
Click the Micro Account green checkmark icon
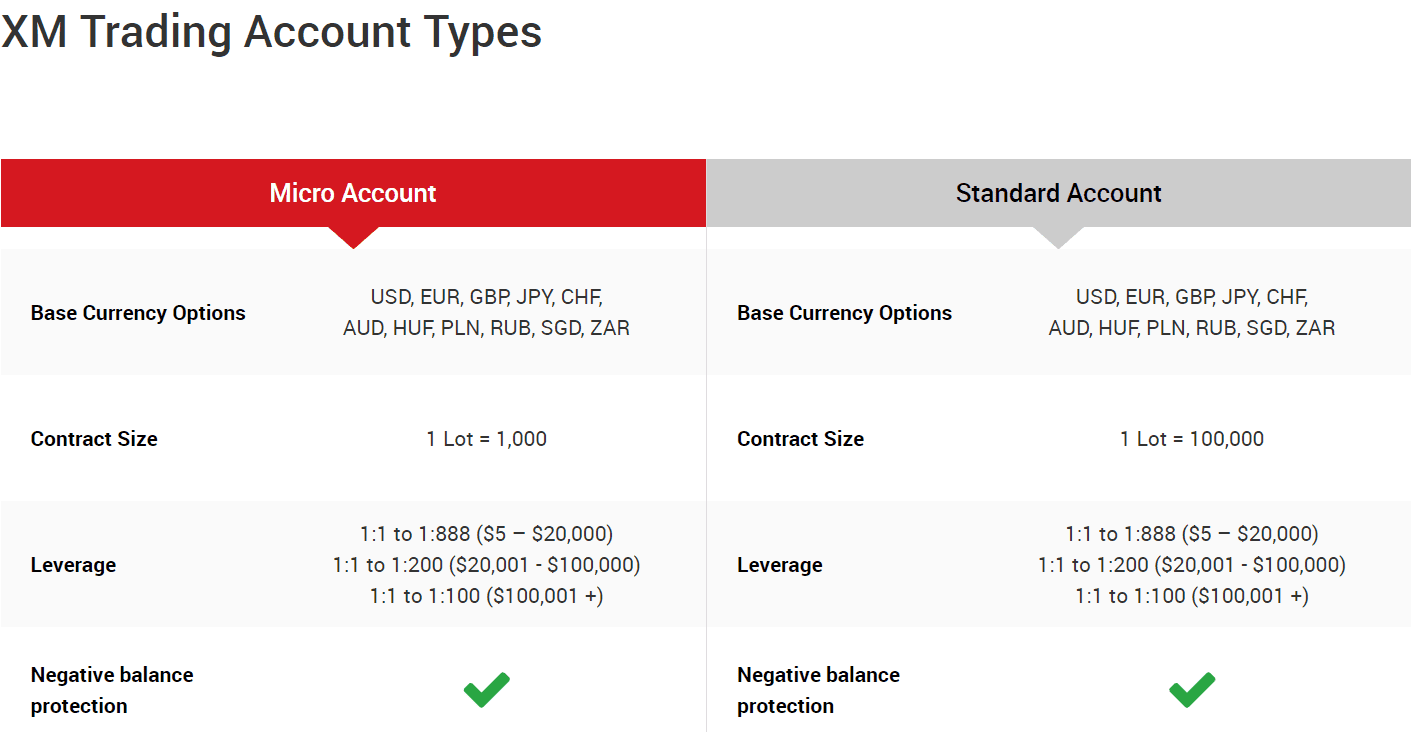tap(487, 690)
